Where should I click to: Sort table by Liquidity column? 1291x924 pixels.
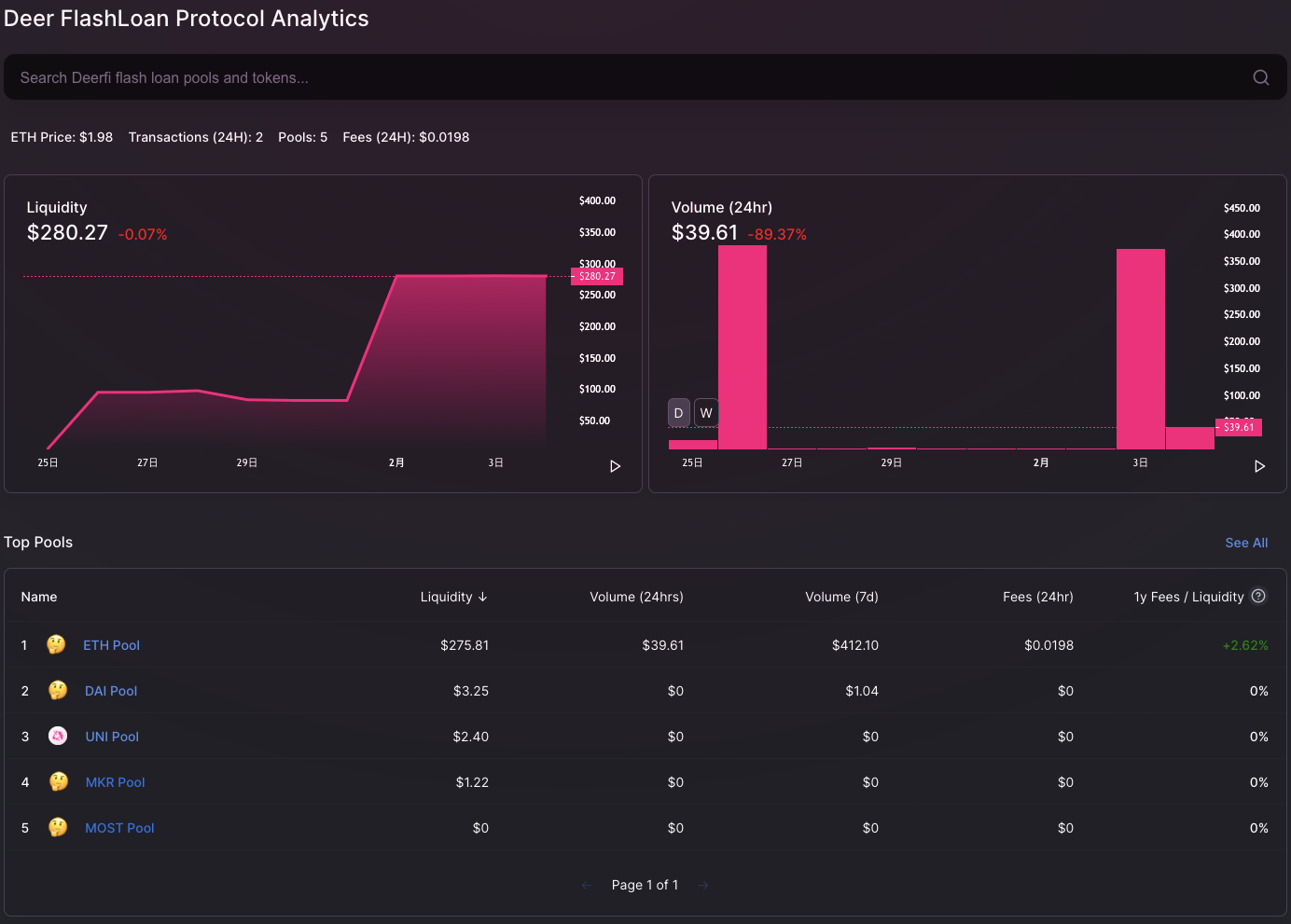point(453,597)
